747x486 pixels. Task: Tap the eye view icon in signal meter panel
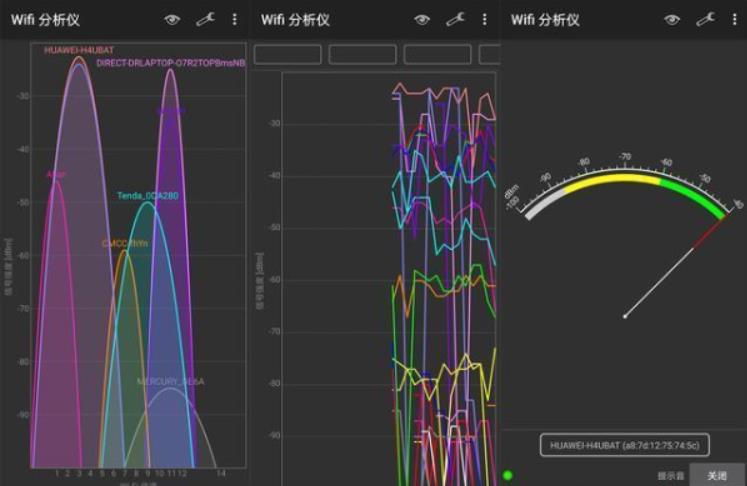click(672, 20)
